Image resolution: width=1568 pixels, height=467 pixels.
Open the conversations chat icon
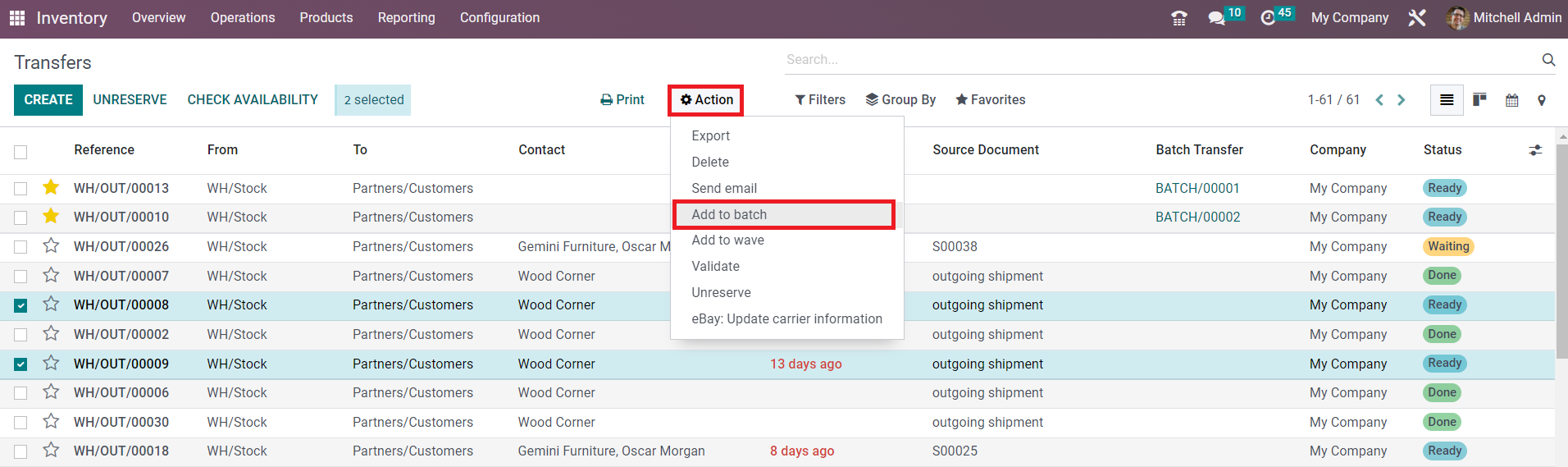(x=1216, y=18)
